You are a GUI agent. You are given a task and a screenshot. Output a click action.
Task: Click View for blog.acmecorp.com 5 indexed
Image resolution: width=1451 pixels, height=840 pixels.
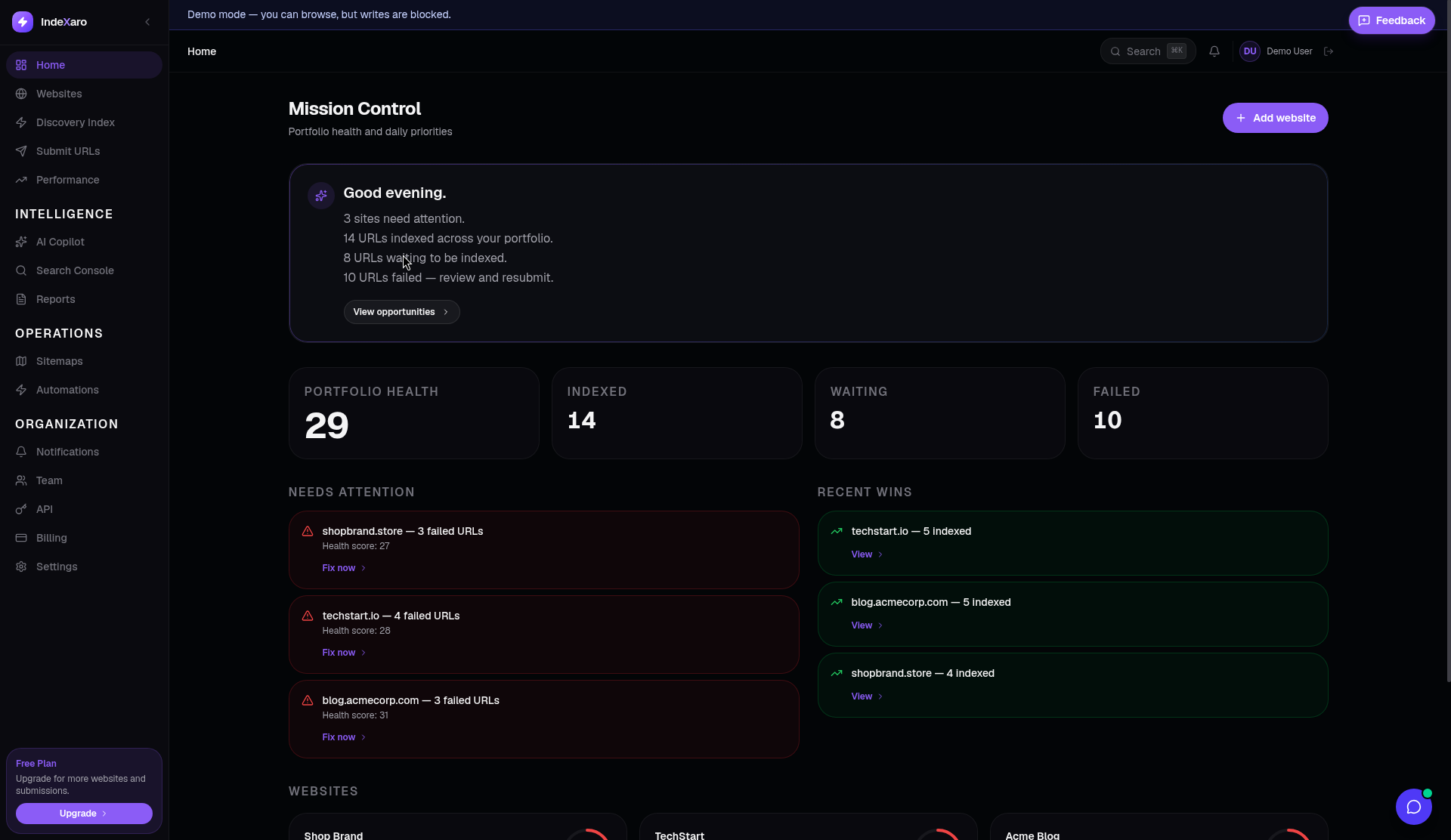pyautogui.click(x=867, y=625)
